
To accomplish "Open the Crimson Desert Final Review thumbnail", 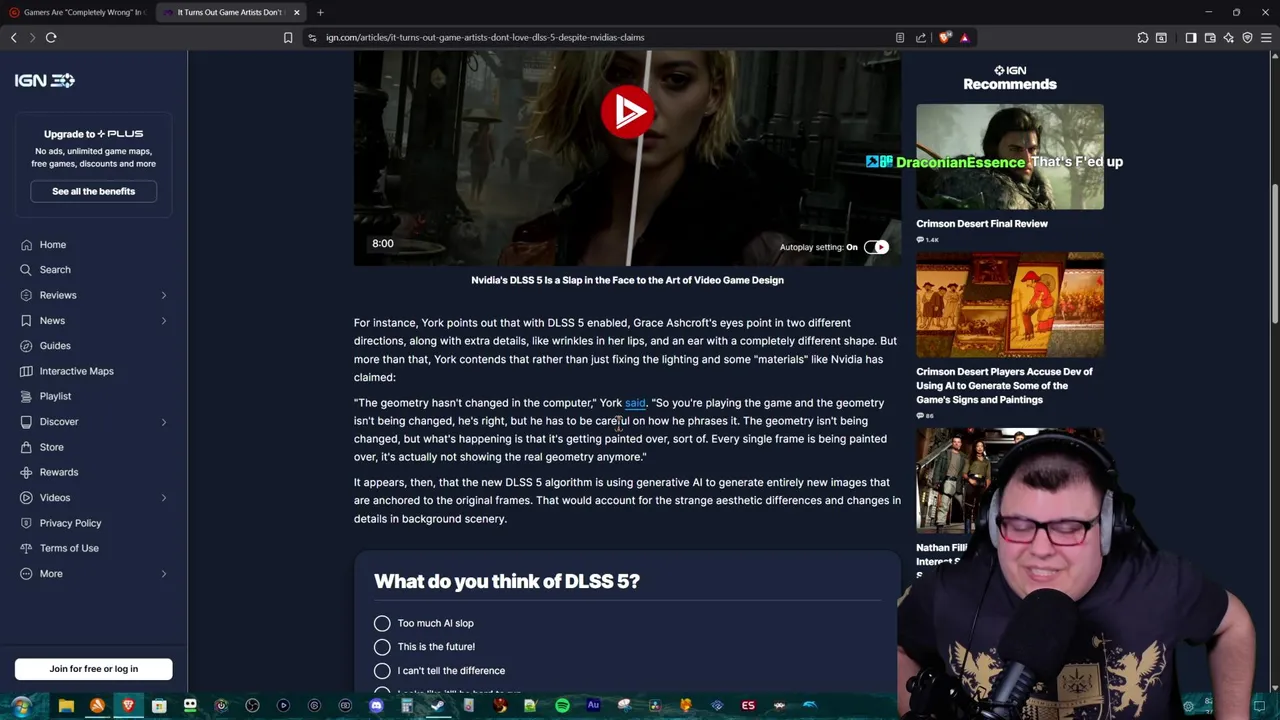I will [1010, 157].
